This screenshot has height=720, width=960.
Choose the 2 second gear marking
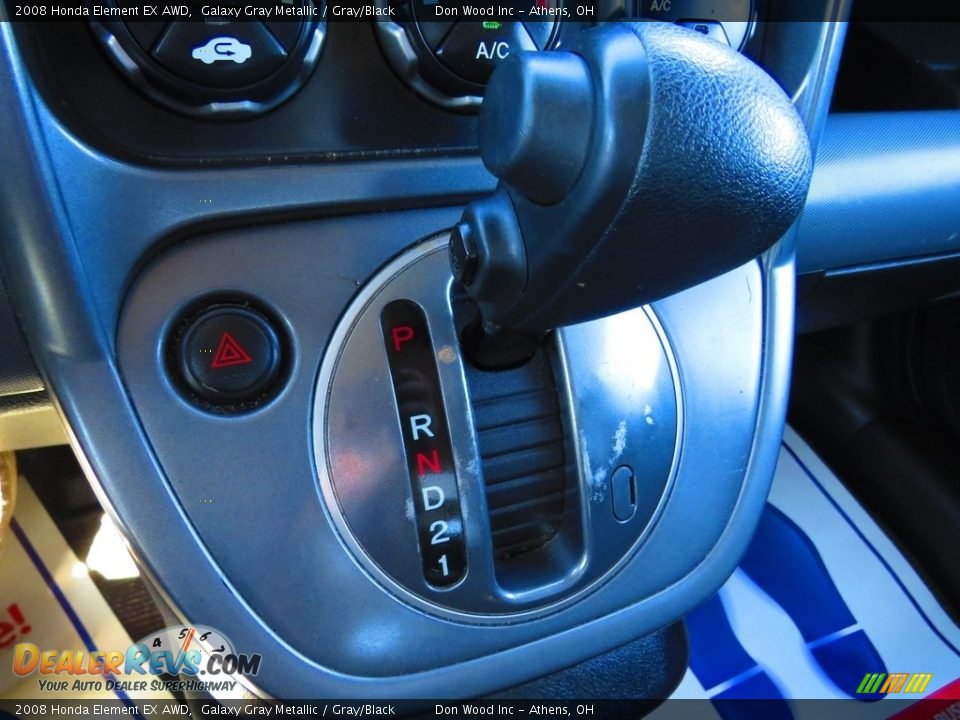[x=438, y=533]
